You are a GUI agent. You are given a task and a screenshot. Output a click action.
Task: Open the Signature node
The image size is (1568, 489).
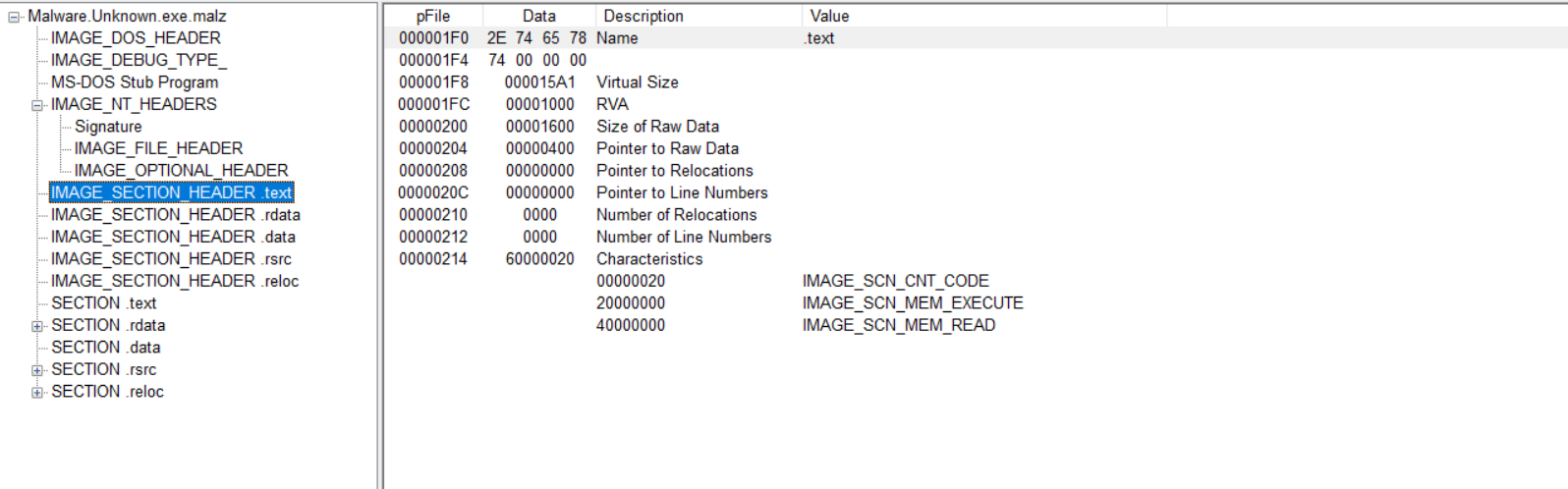click(108, 127)
